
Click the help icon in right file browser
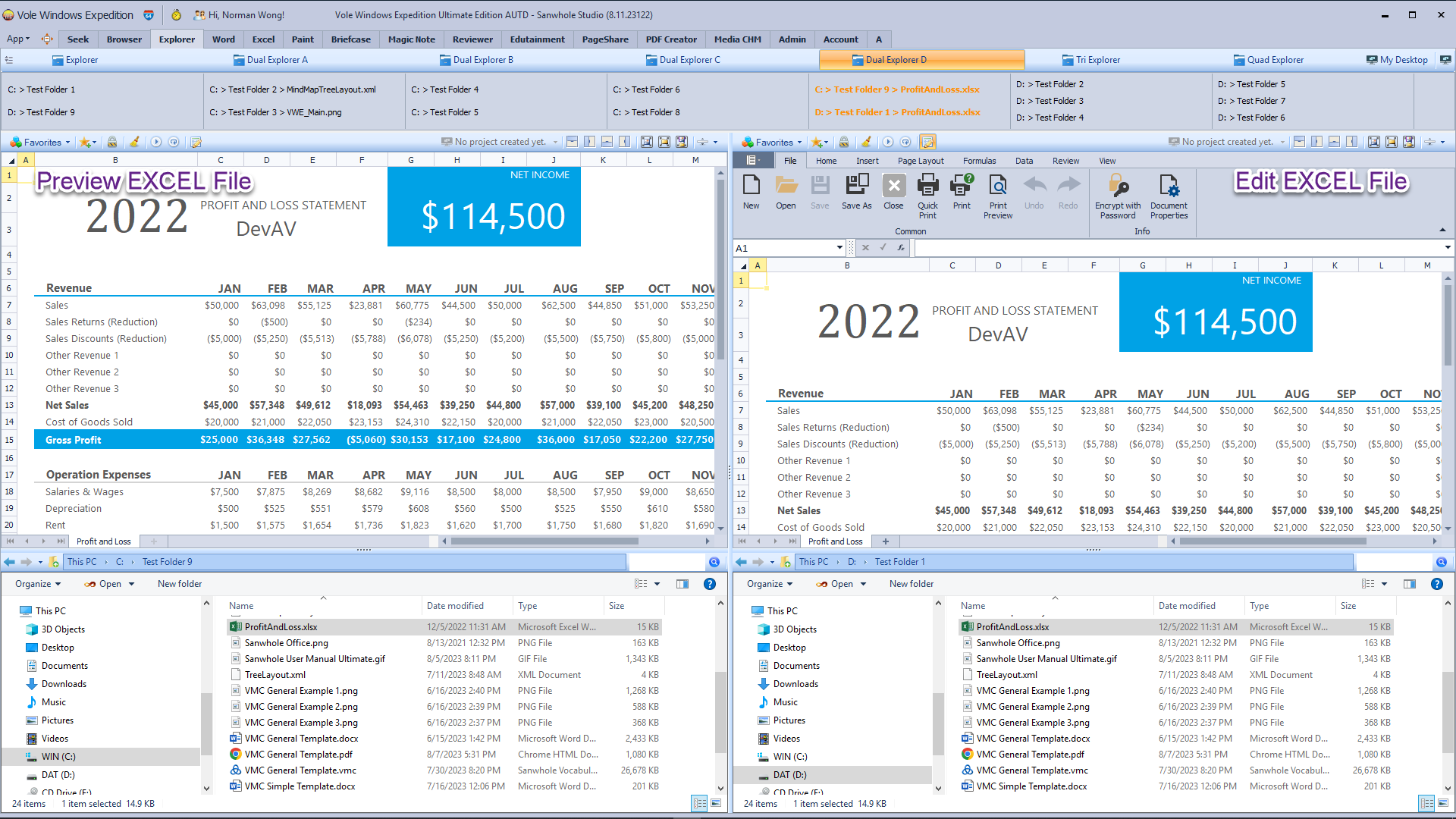click(x=1436, y=584)
